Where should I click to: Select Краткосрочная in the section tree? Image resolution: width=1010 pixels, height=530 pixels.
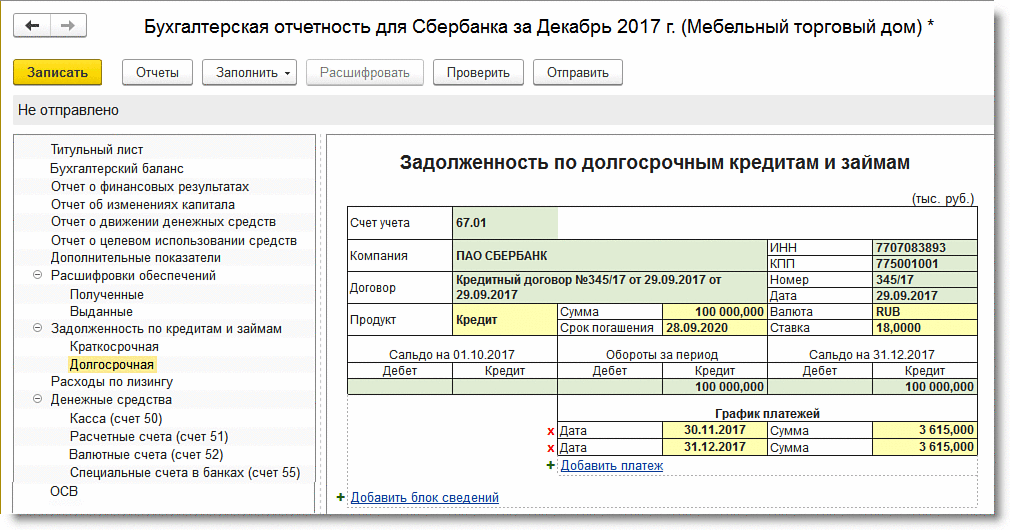pos(114,346)
